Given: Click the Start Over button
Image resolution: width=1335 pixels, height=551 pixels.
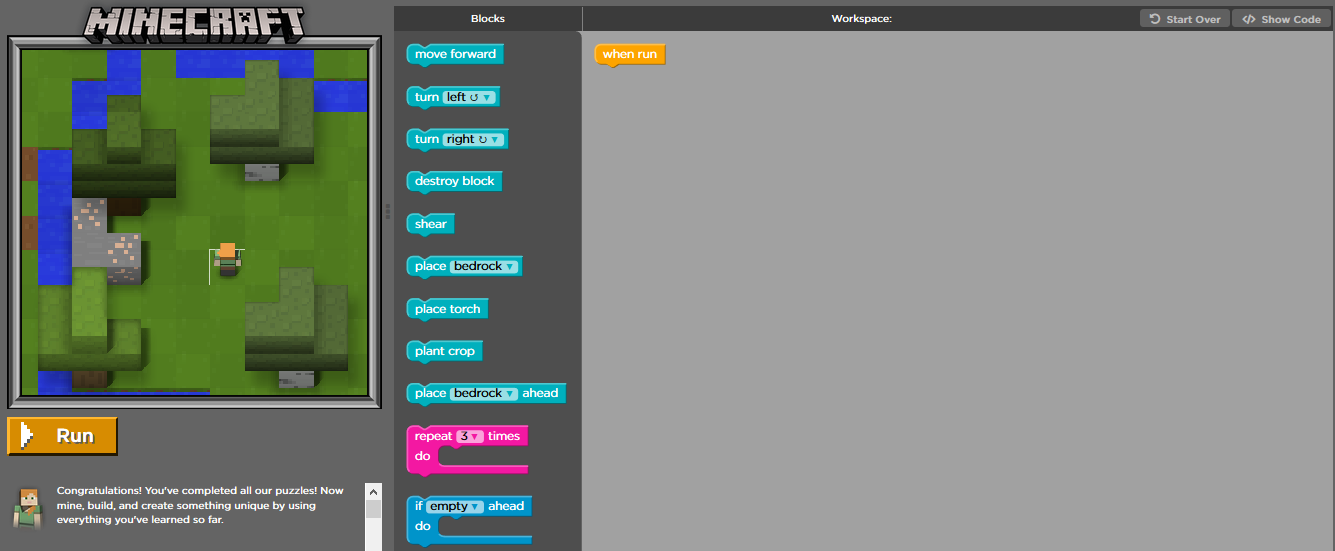Looking at the screenshot, I should click(x=1185, y=19).
